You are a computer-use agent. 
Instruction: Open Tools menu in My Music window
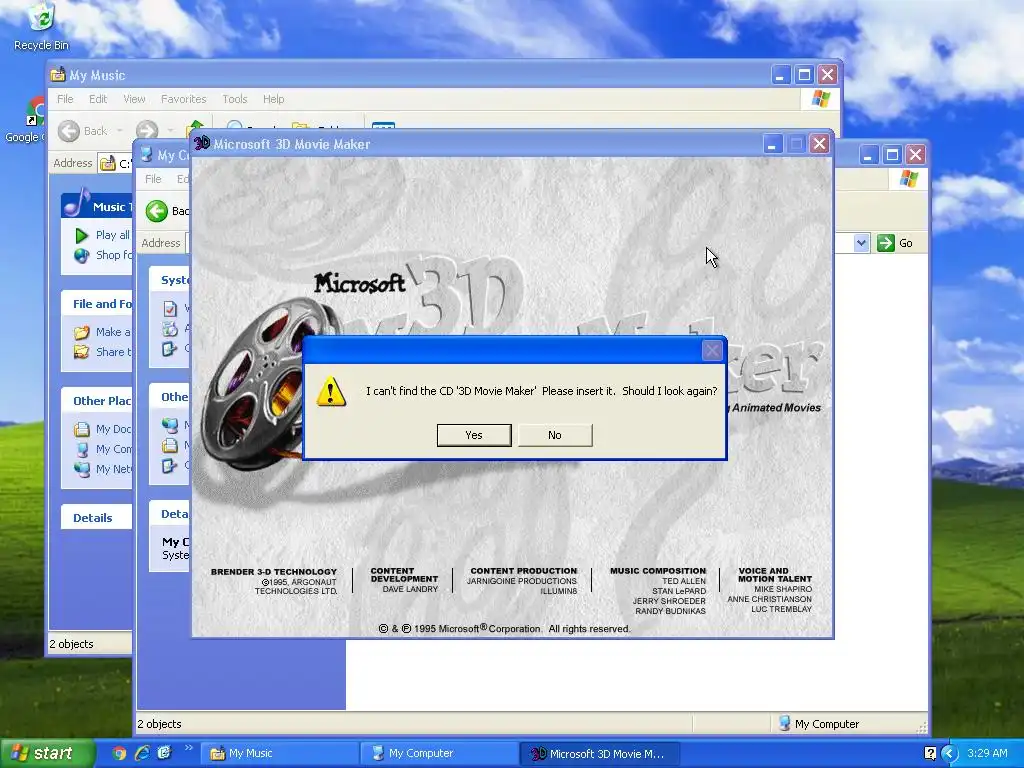pos(234,99)
